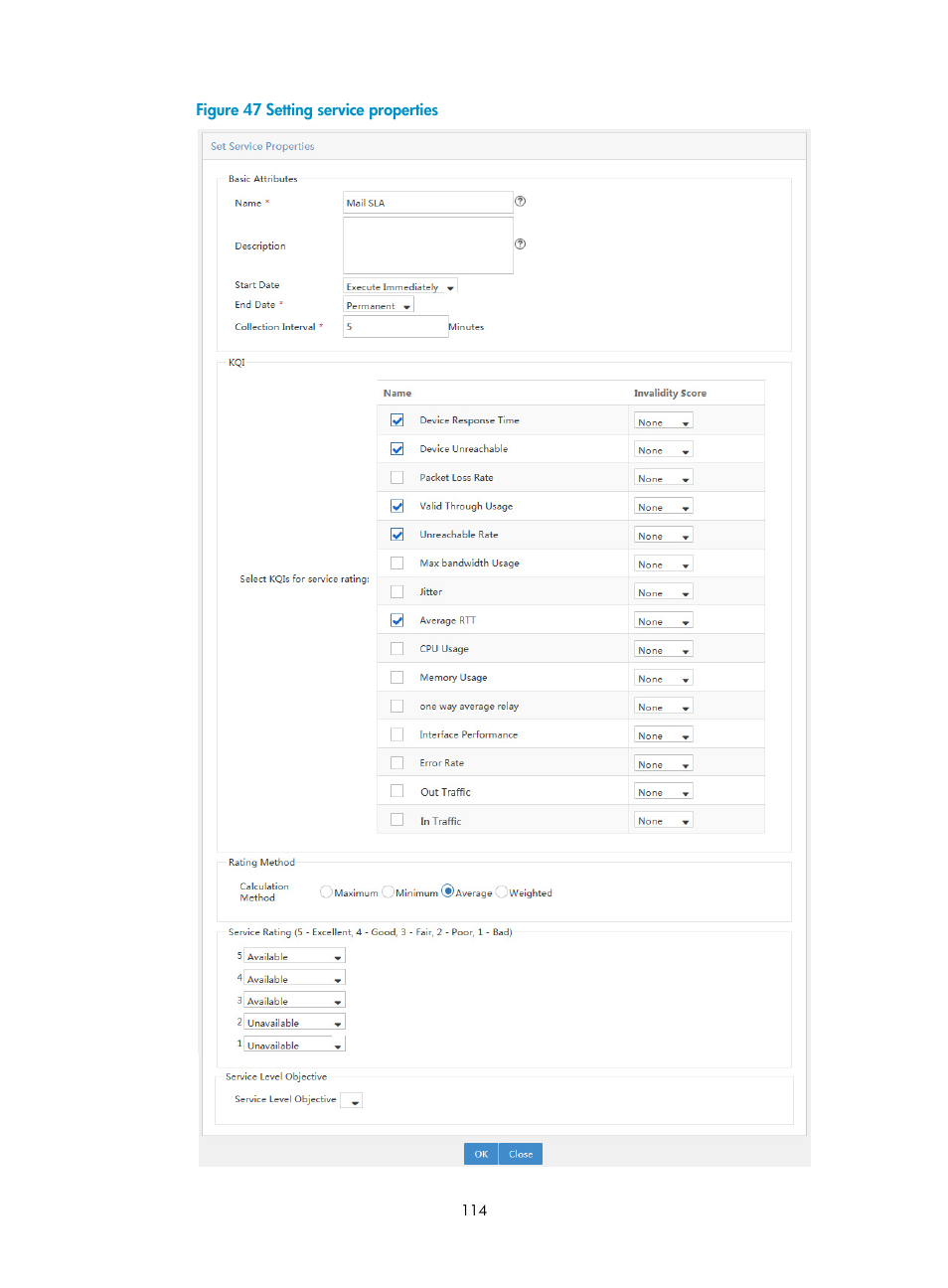
Task: Click the Invalidity Score column header
Action: [671, 394]
